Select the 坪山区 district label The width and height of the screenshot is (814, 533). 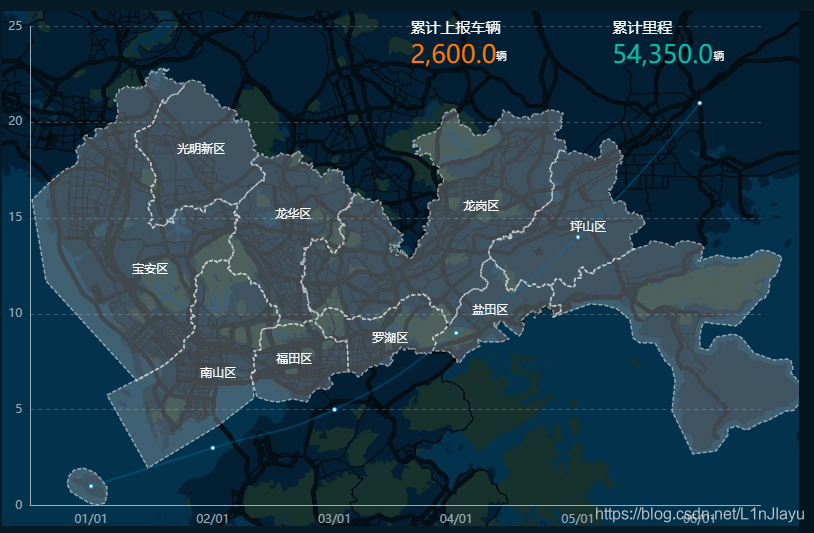click(x=588, y=227)
